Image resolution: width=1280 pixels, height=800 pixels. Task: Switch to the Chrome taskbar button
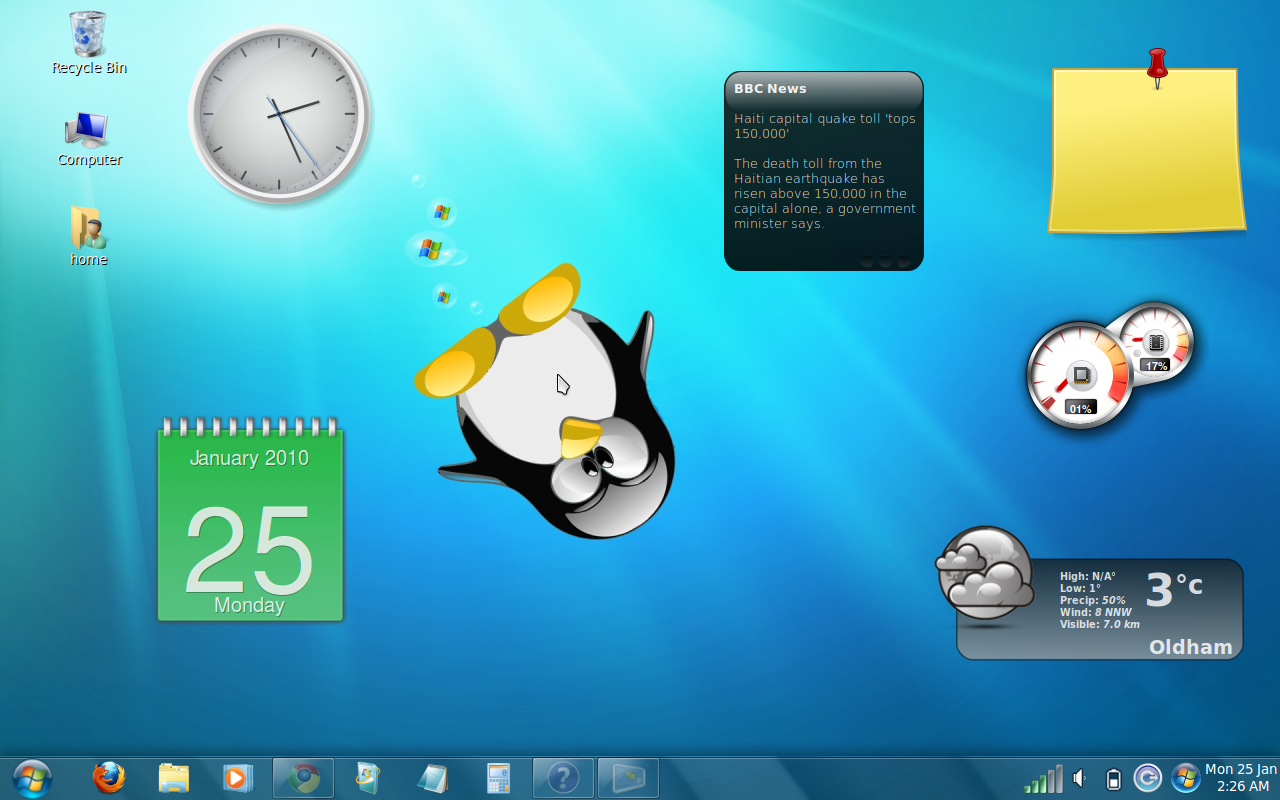[x=304, y=778]
